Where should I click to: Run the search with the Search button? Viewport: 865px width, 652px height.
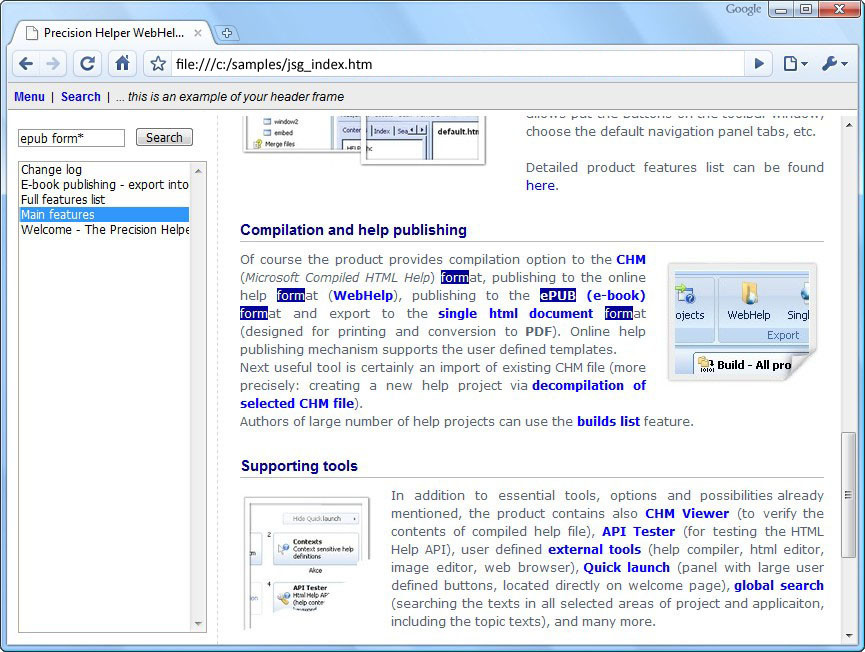click(x=164, y=137)
